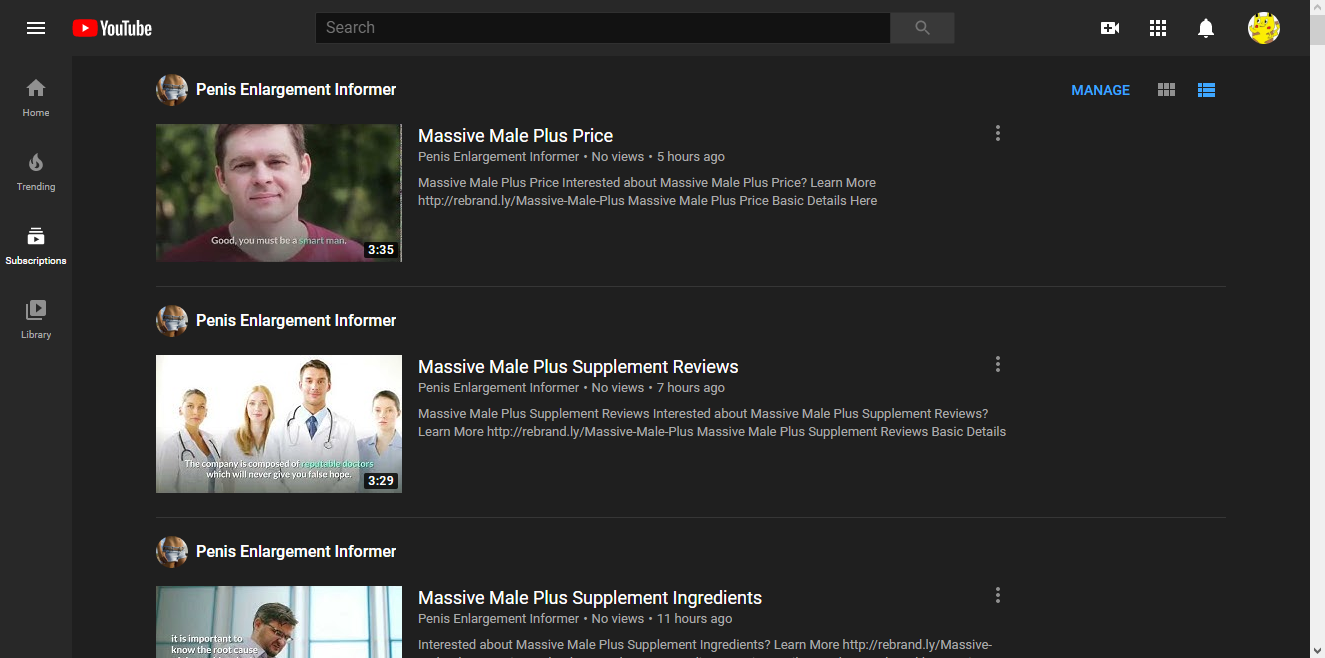Click the search magnifier button
The width and height of the screenshot is (1325, 658).
coord(922,28)
